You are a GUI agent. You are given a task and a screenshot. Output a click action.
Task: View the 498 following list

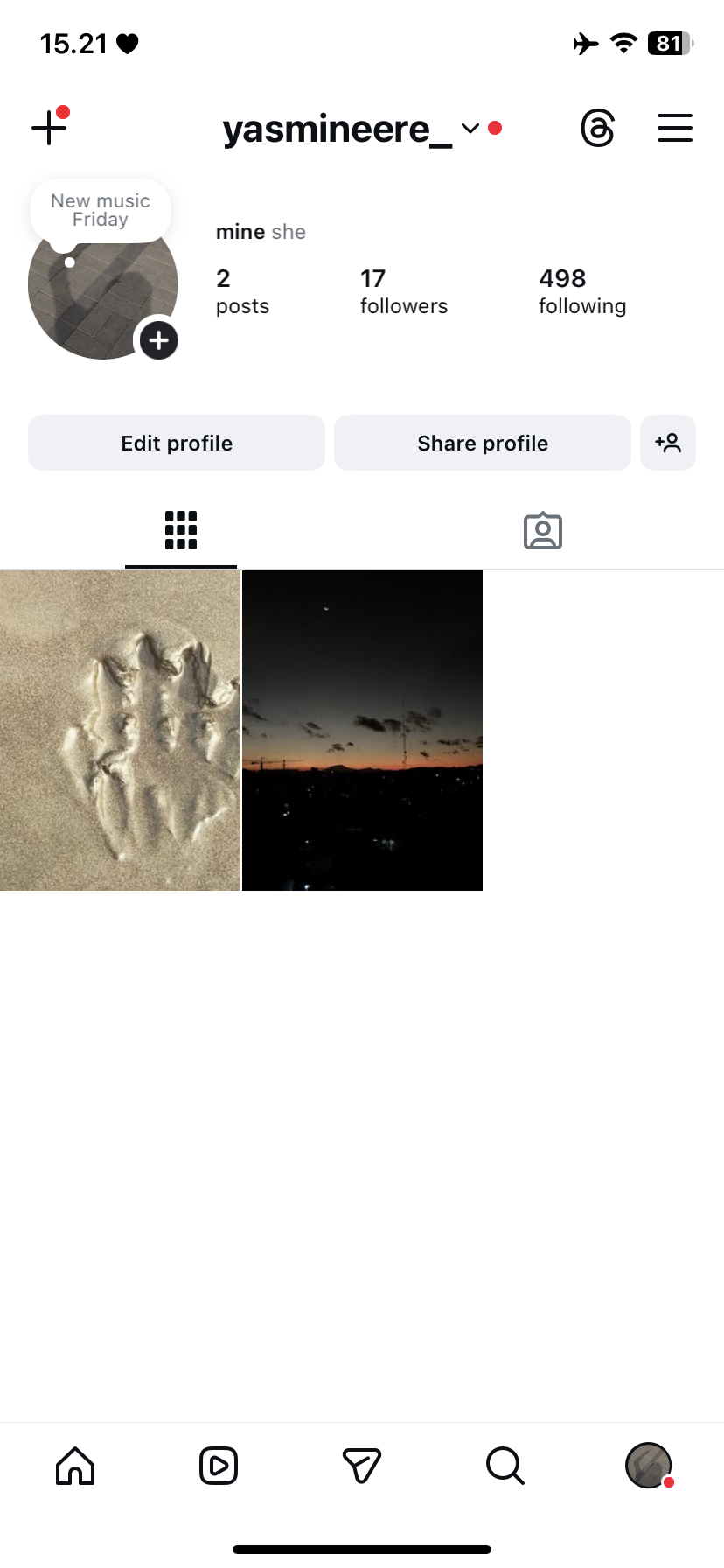tap(582, 291)
